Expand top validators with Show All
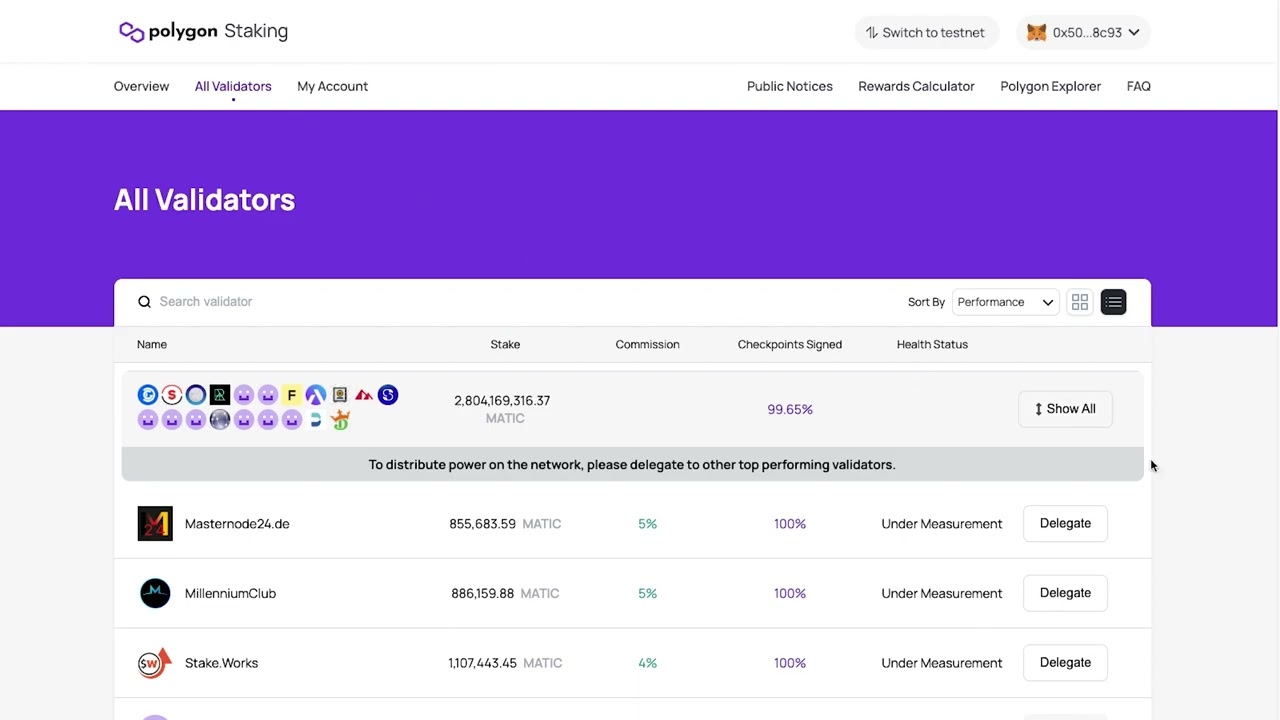 (1065, 409)
